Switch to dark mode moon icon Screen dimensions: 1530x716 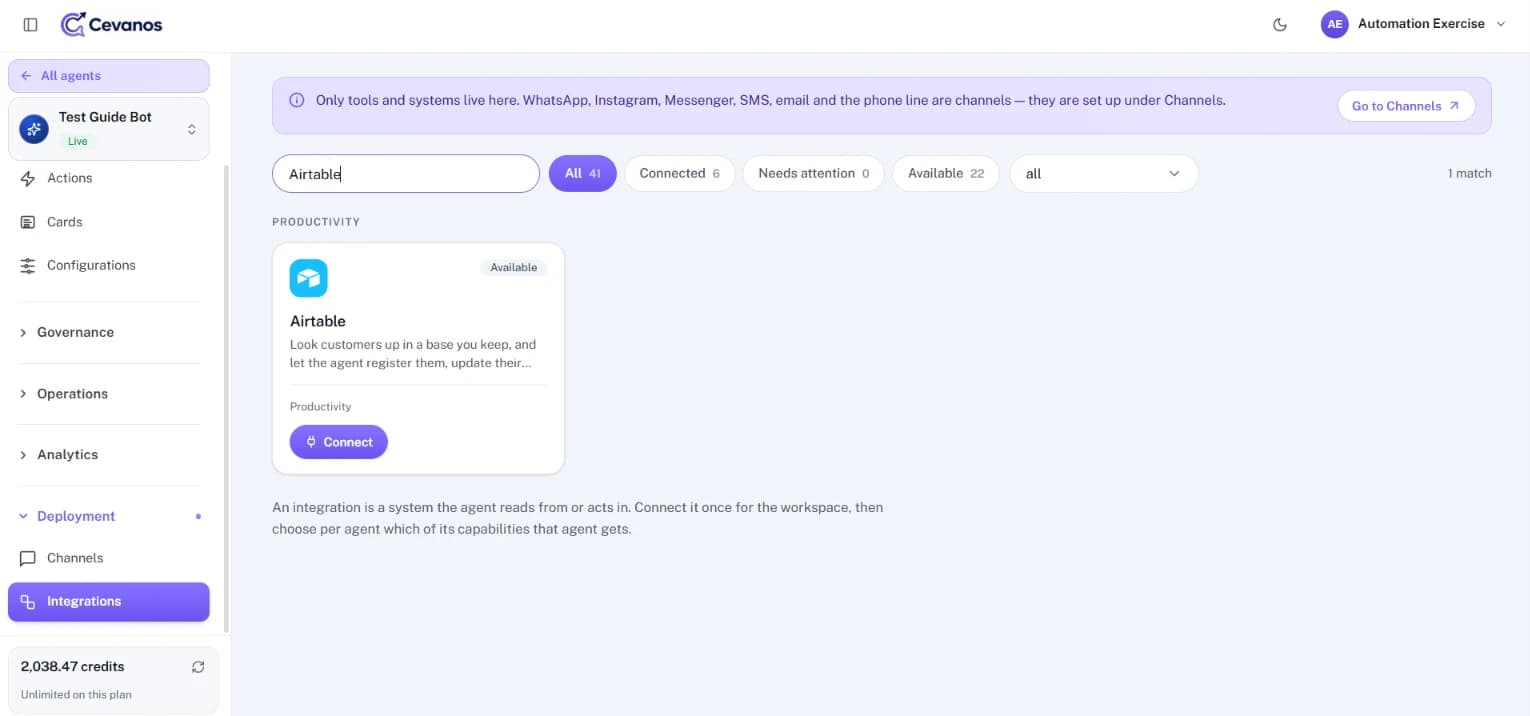point(1280,25)
